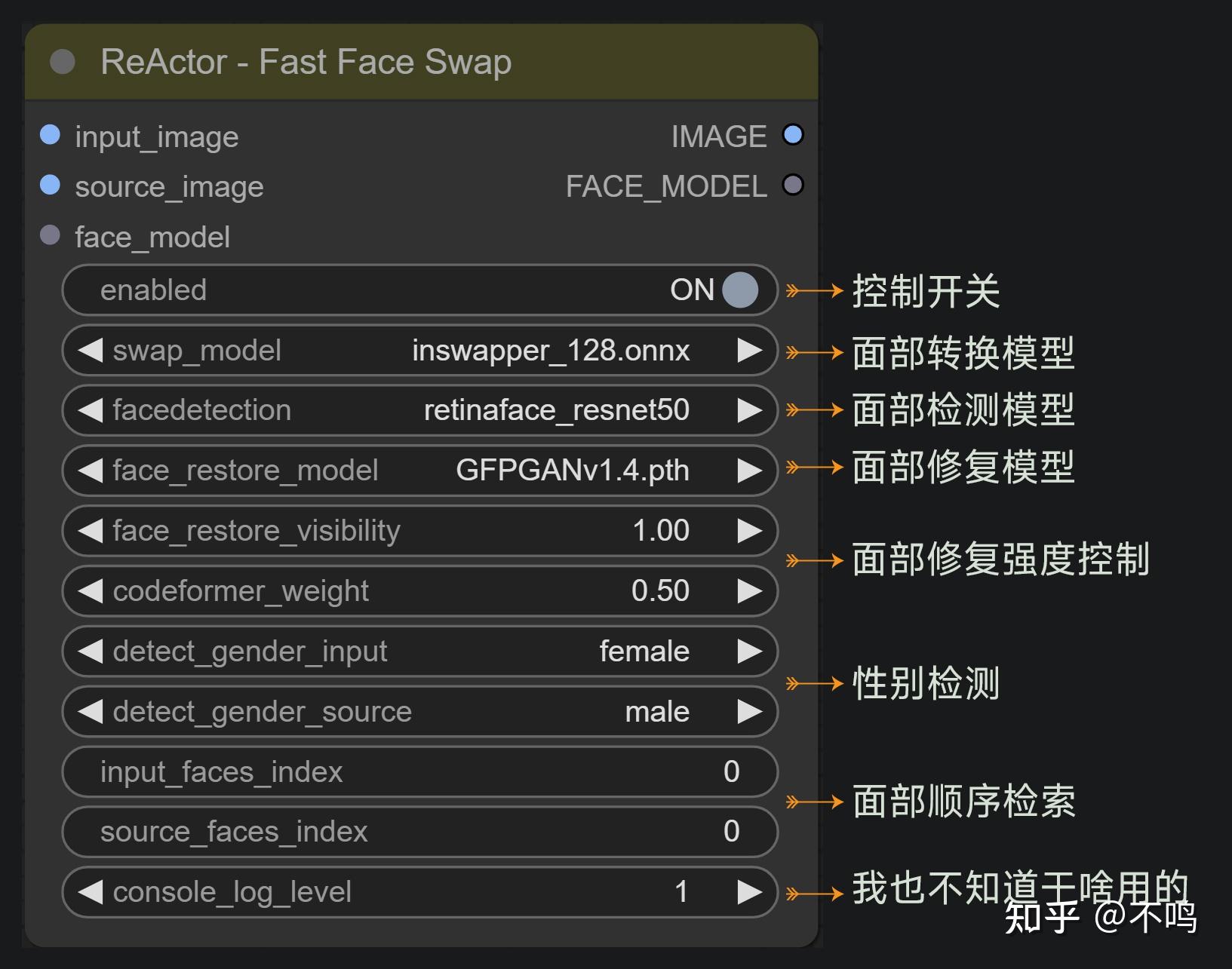1232x969 pixels.
Task: Click left arrow of detect_gender_source
Action: (x=91, y=711)
